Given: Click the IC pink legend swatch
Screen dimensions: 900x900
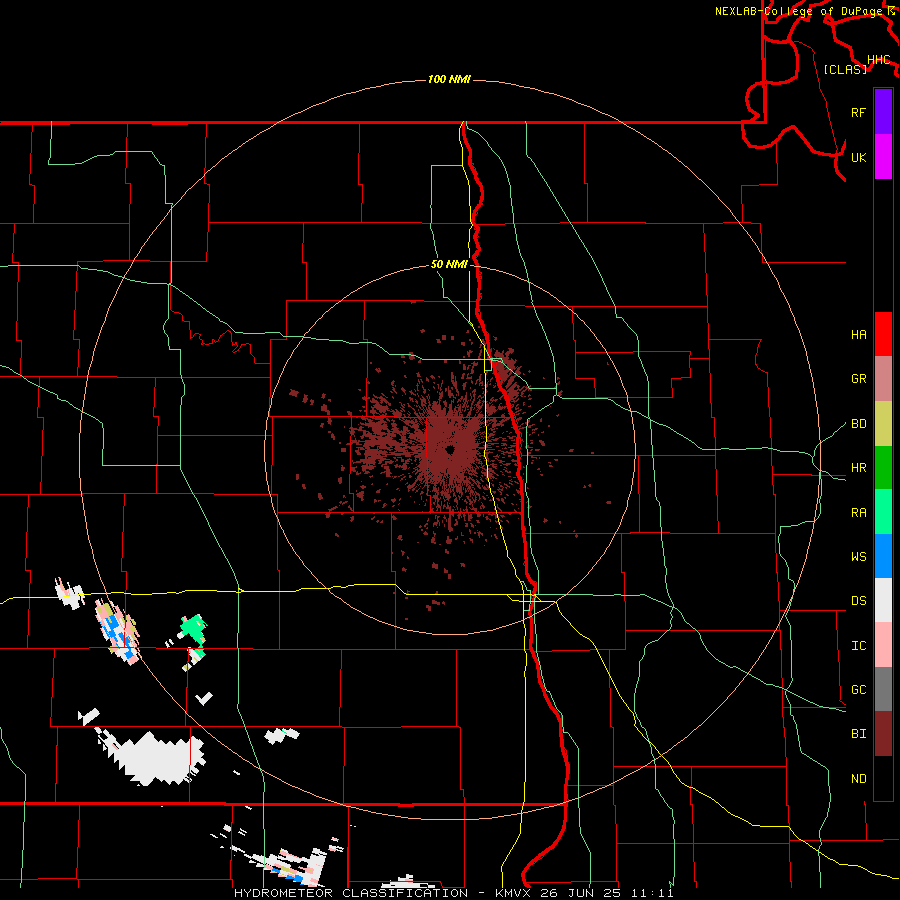Looking at the screenshot, I should coord(883,645).
